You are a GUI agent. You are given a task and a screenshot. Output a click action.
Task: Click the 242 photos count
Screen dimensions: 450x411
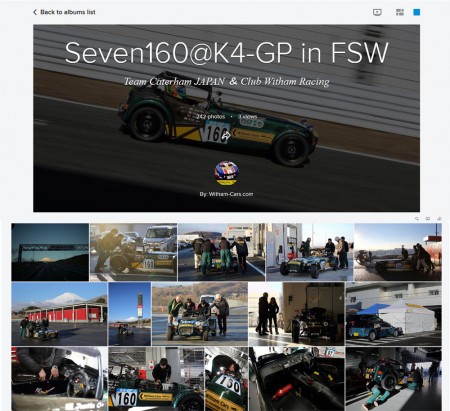point(210,117)
